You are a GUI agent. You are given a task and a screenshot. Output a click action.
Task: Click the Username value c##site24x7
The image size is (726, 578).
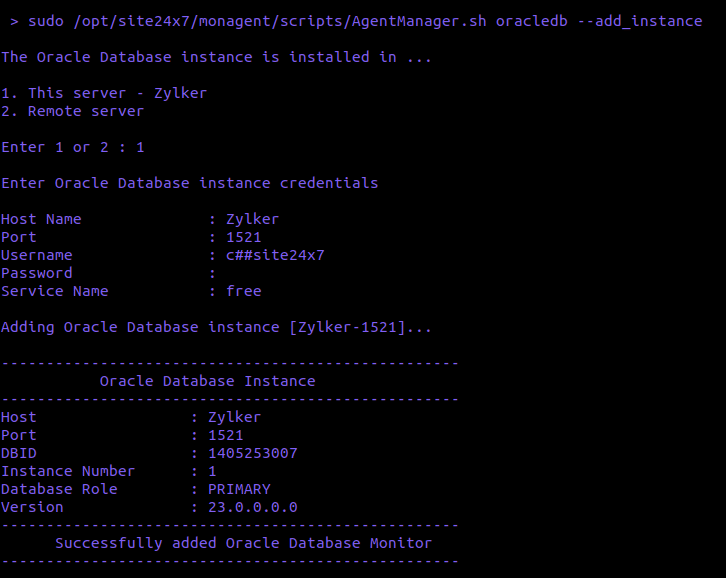pos(275,255)
